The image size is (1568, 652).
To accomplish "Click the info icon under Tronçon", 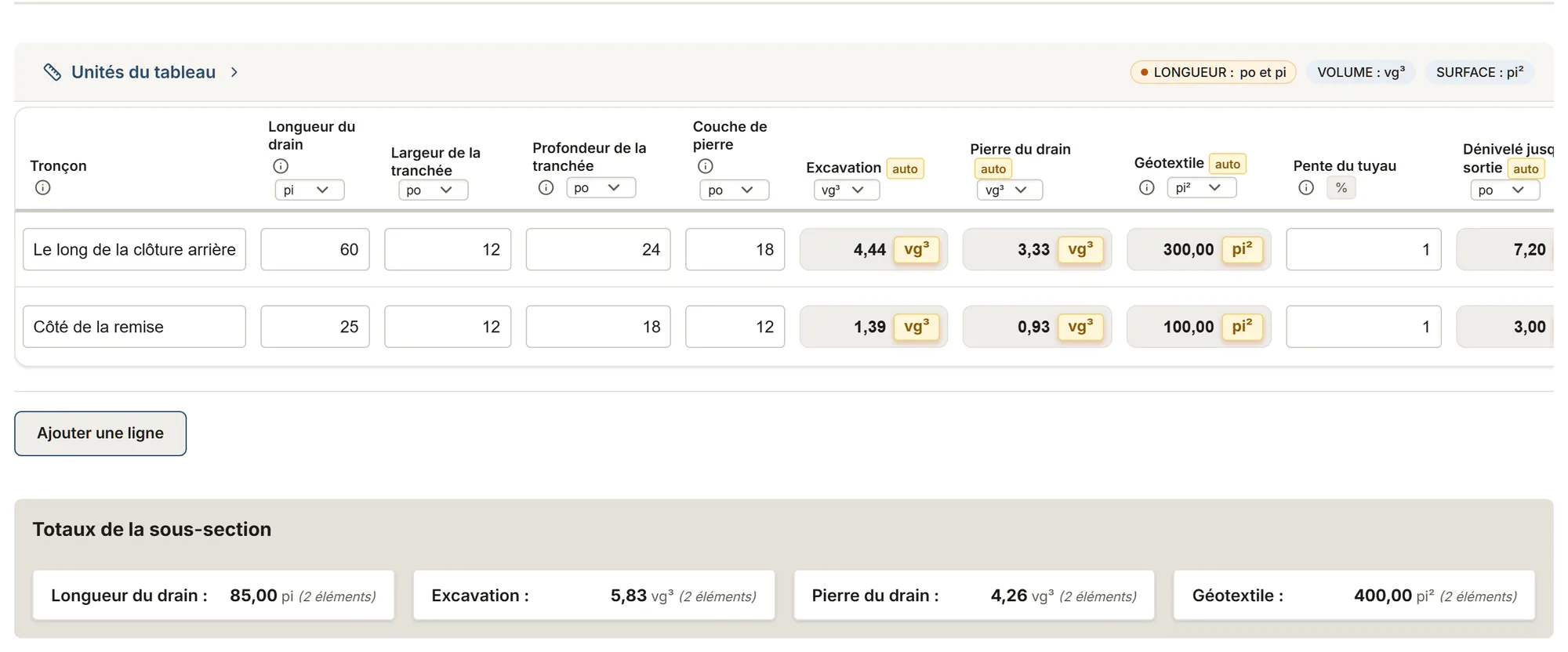I will (x=43, y=187).
